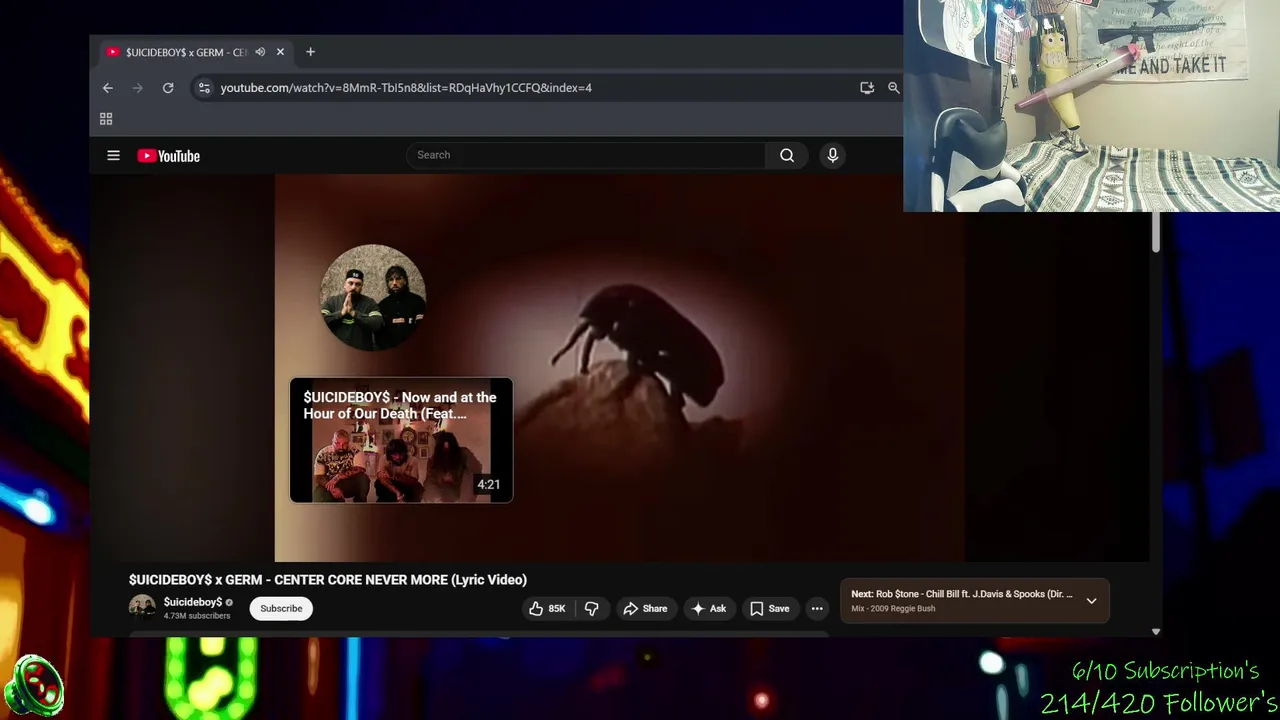Subscribe to the $uicideboy$ channel
Image resolution: width=1280 pixels, height=720 pixels.
coord(281,608)
